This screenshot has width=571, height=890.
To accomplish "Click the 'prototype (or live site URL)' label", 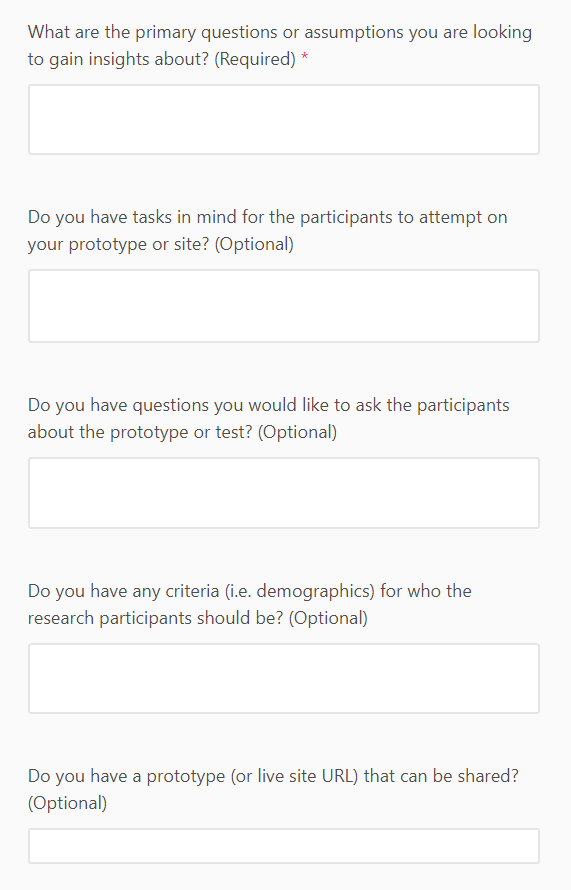I will (x=273, y=789).
